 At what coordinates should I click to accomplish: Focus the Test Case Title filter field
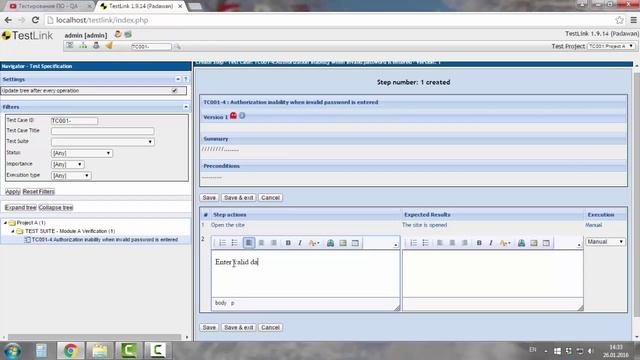pos(102,131)
